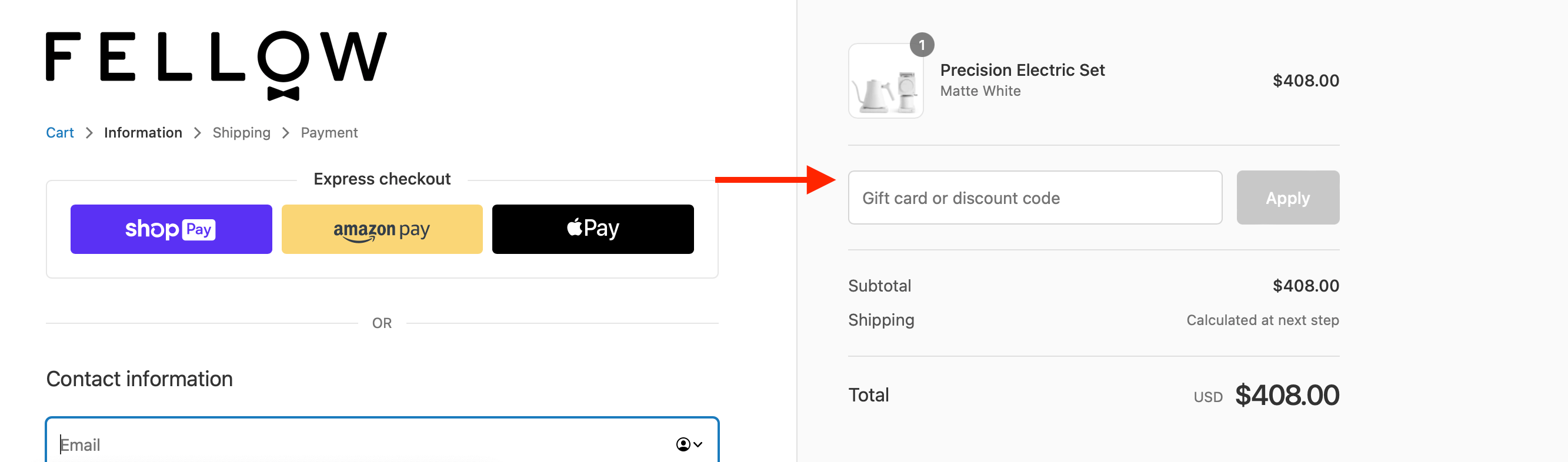The height and width of the screenshot is (462, 1568).
Task: Choose Apple Pay payment
Action: pos(592,228)
